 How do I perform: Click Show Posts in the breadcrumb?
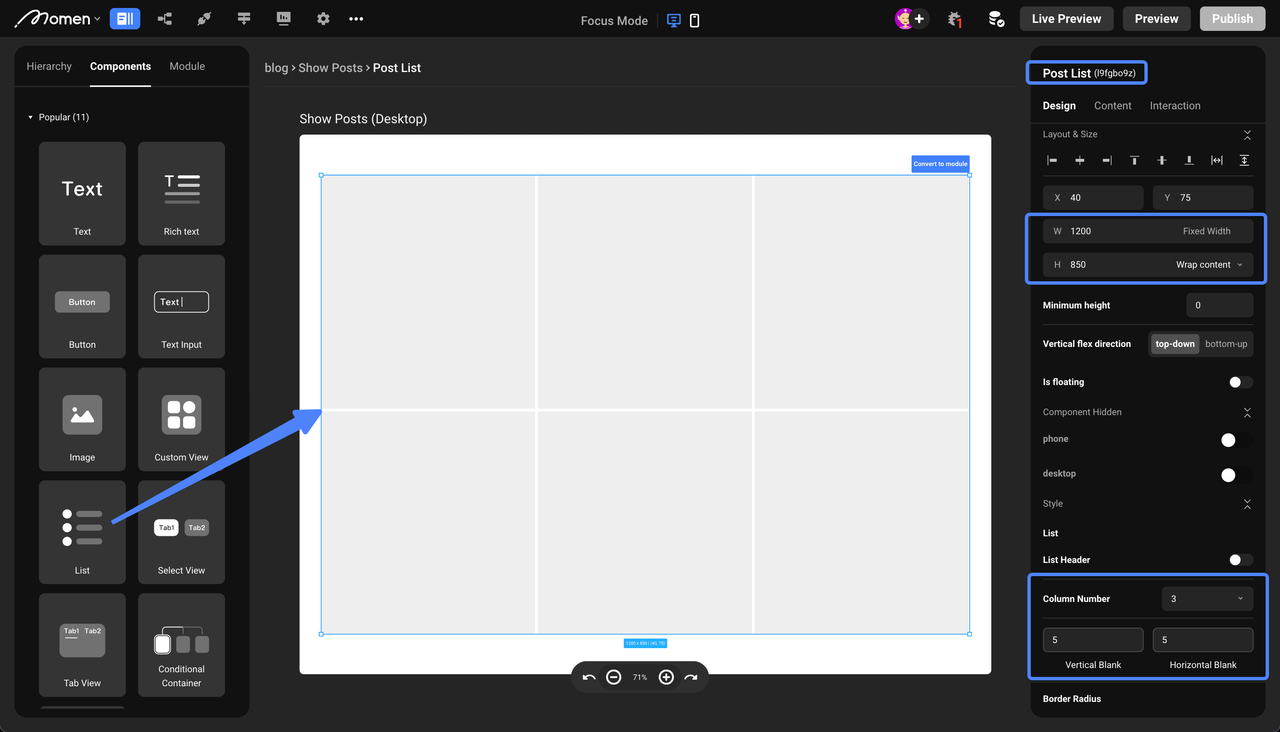[x=330, y=68]
